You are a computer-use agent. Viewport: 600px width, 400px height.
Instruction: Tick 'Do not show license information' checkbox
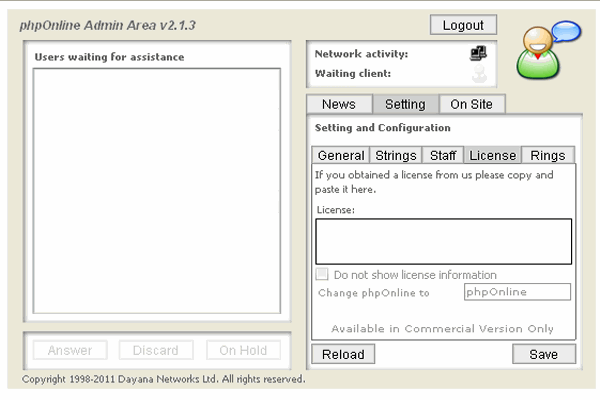pyautogui.click(x=322, y=274)
